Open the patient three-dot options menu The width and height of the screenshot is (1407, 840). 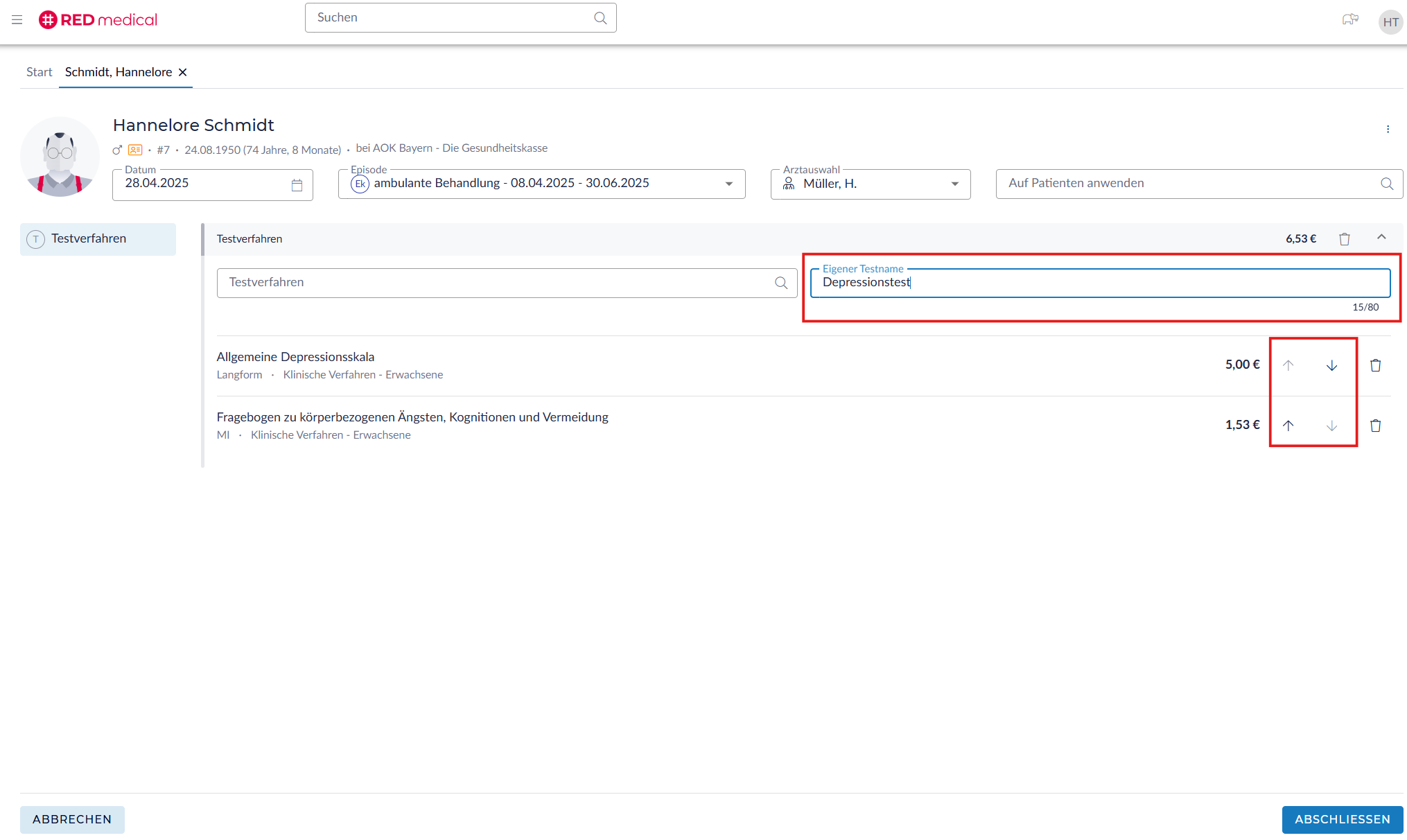1388,130
